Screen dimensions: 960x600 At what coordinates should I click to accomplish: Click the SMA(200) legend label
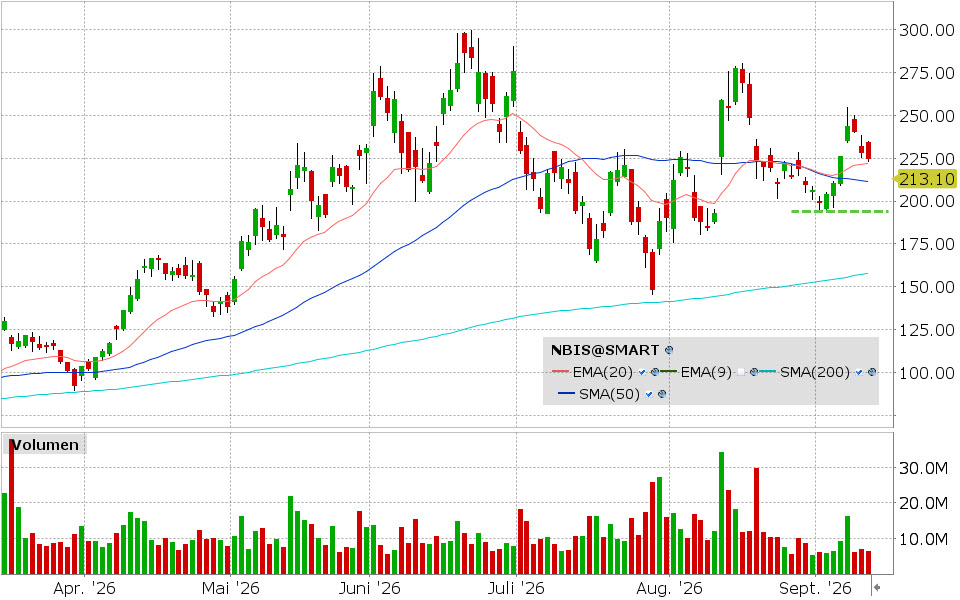click(x=814, y=372)
